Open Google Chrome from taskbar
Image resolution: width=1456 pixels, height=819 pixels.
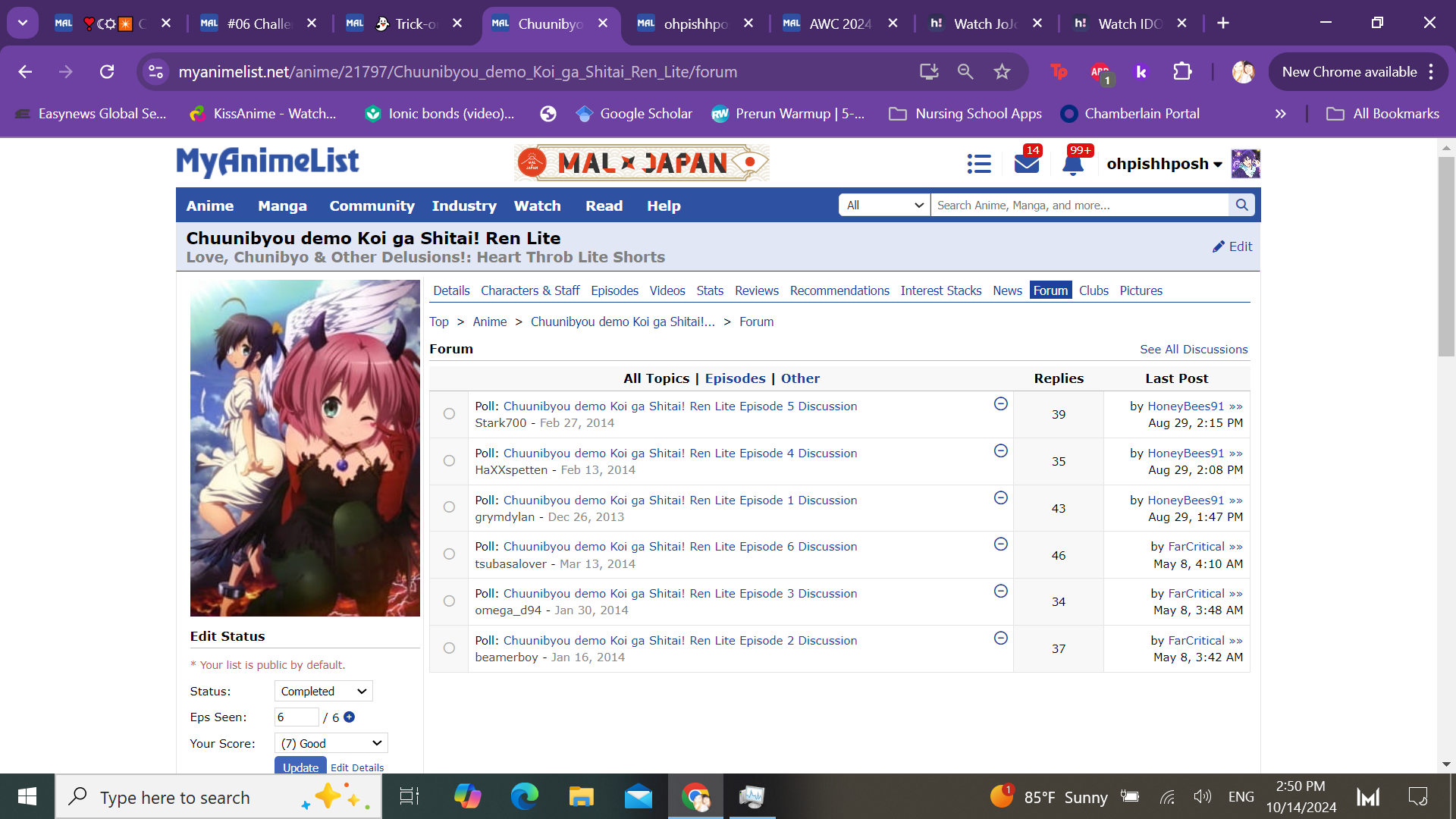tap(695, 797)
